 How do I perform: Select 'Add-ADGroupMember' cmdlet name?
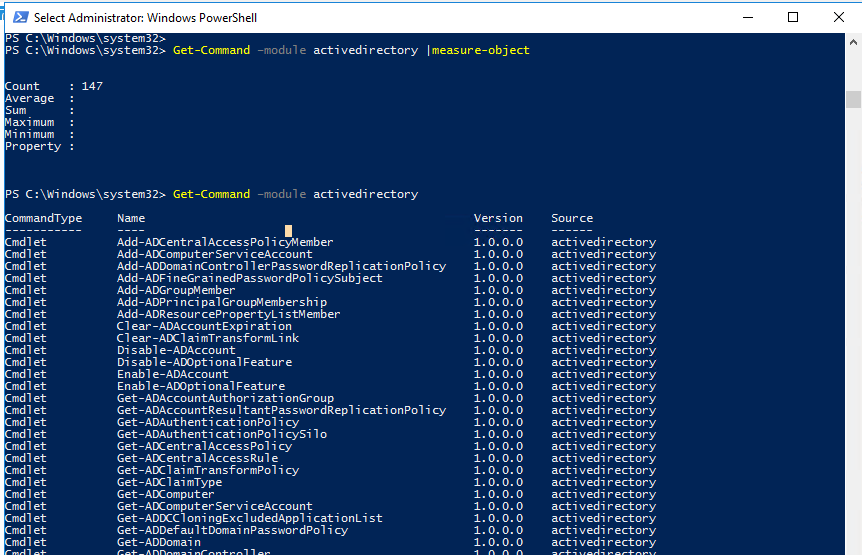pyautogui.click(x=176, y=290)
